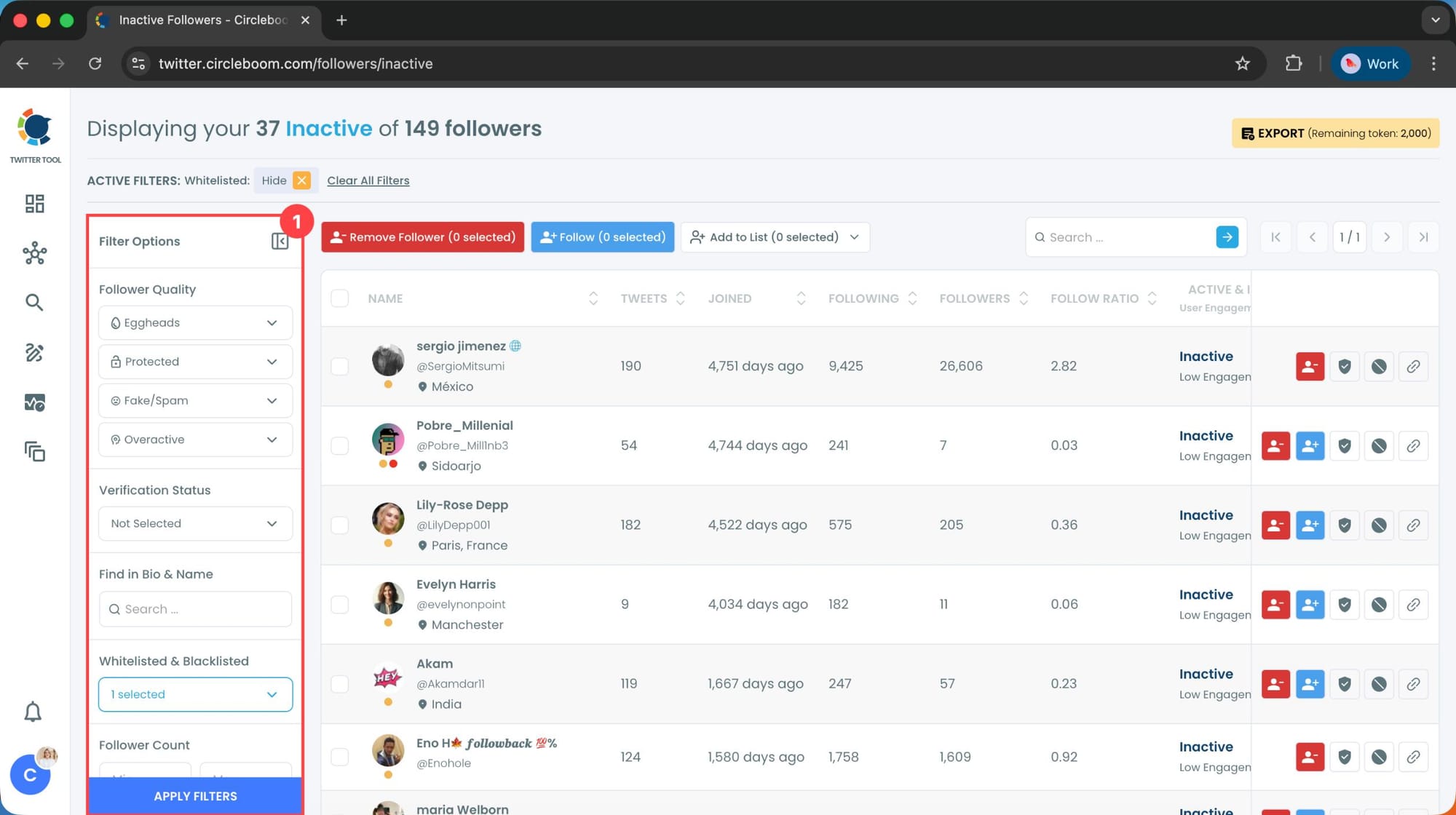Click the Clear All Filters link
The width and height of the screenshot is (1456, 815).
coord(368,180)
